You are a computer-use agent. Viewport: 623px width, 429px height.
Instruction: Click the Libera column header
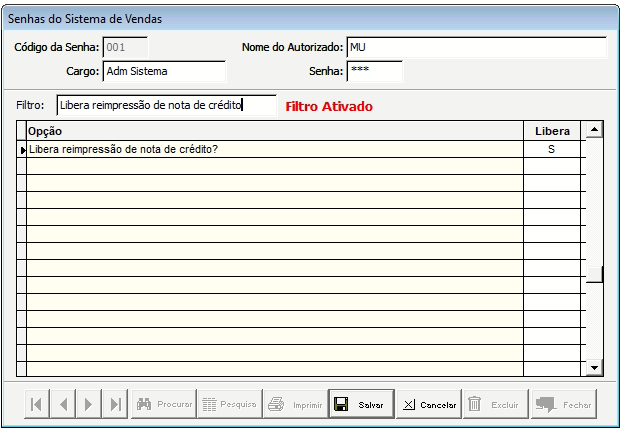(552, 131)
